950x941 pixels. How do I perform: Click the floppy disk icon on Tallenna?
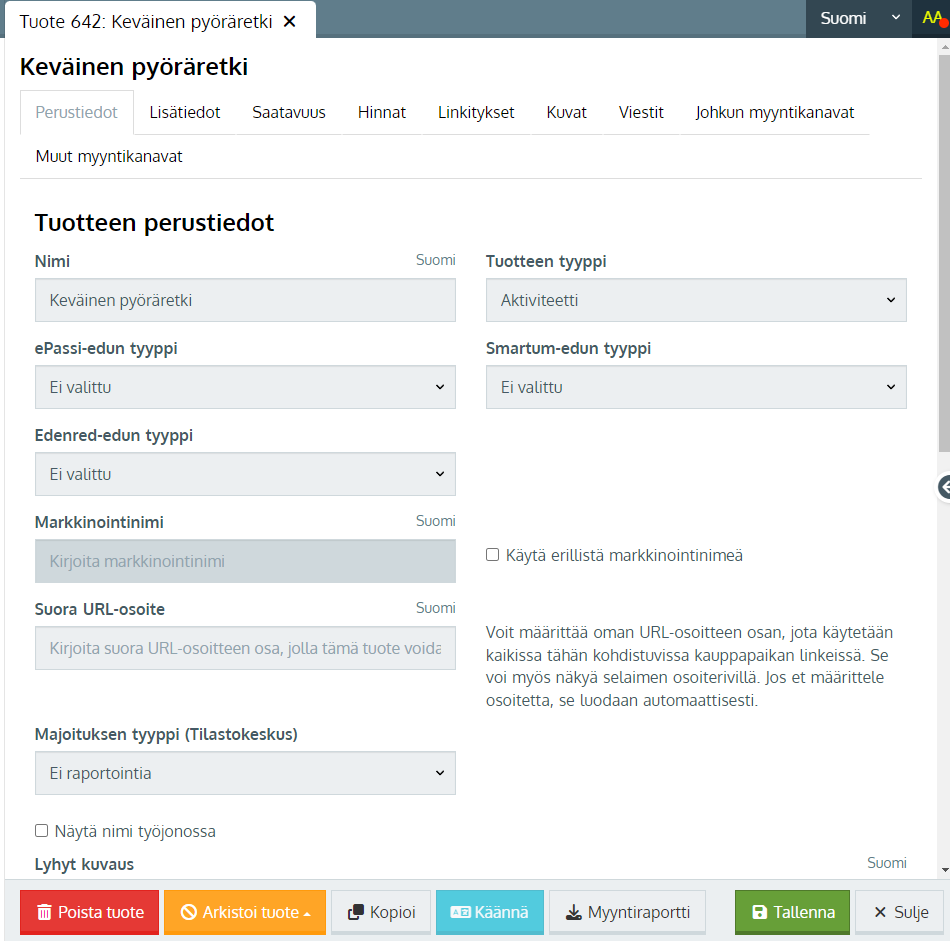[759, 912]
